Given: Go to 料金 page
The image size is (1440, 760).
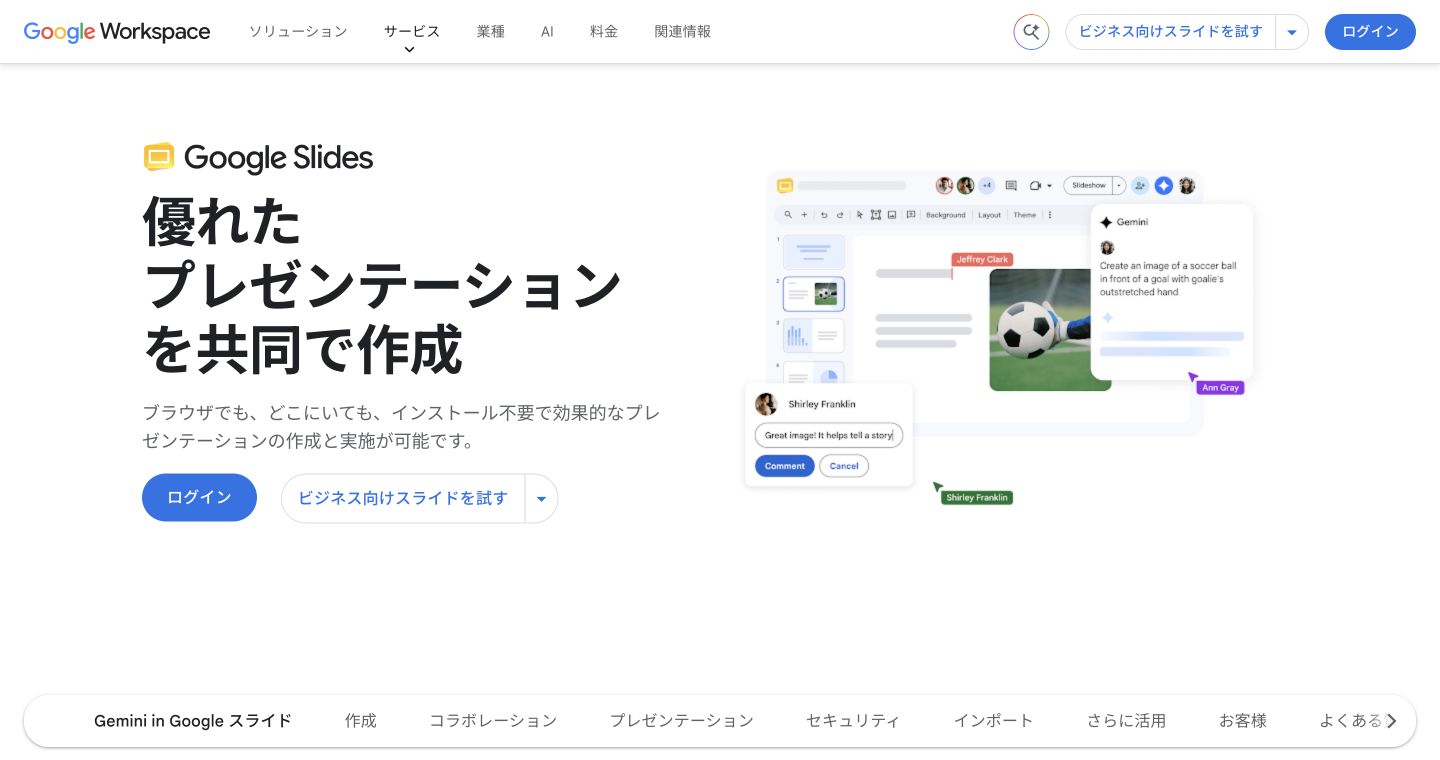Looking at the screenshot, I should tap(604, 32).
